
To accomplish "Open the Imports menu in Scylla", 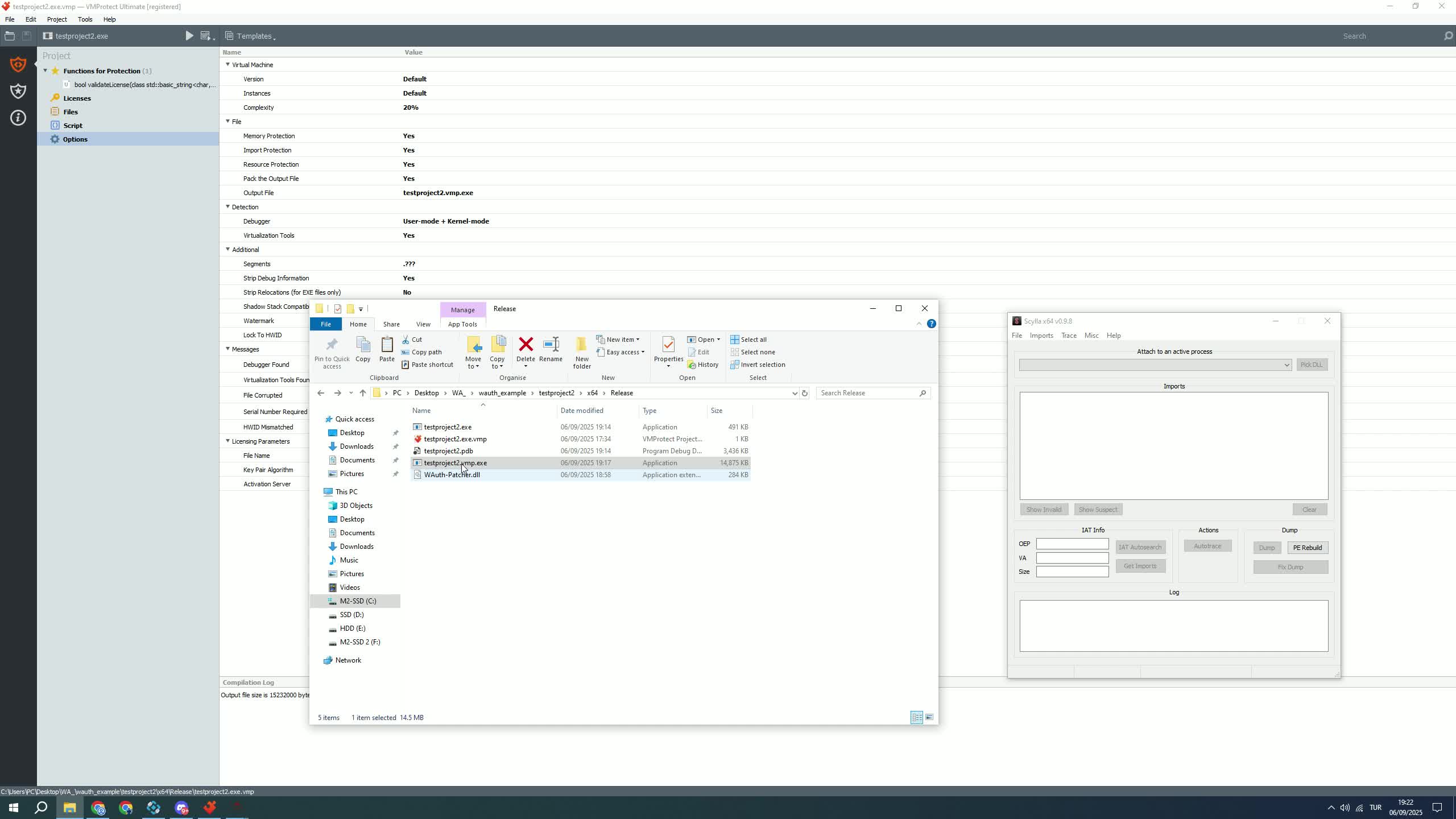I will point(1041,336).
